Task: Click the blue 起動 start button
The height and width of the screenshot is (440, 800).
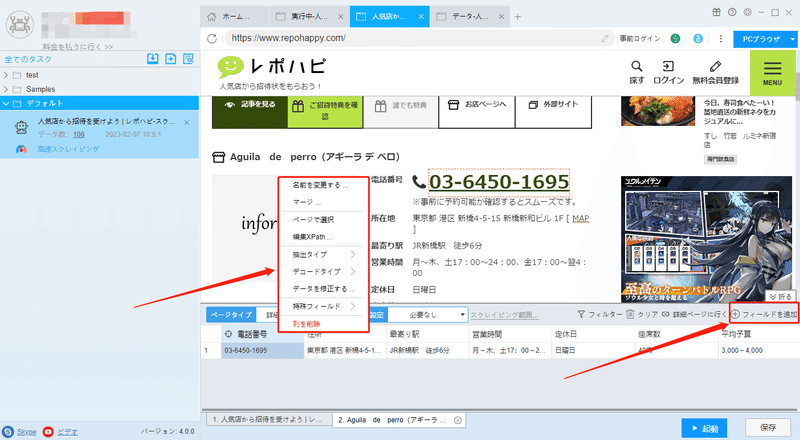Action: [705, 428]
